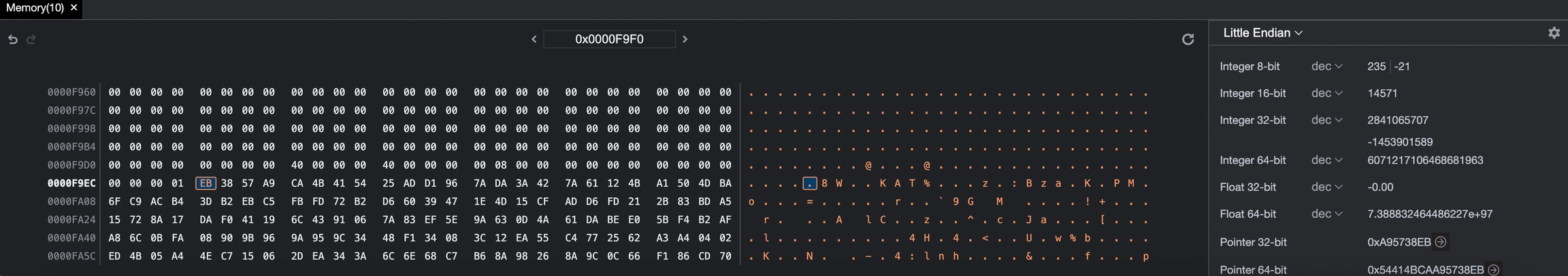Open the Little Endian dropdown

point(1262,33)
